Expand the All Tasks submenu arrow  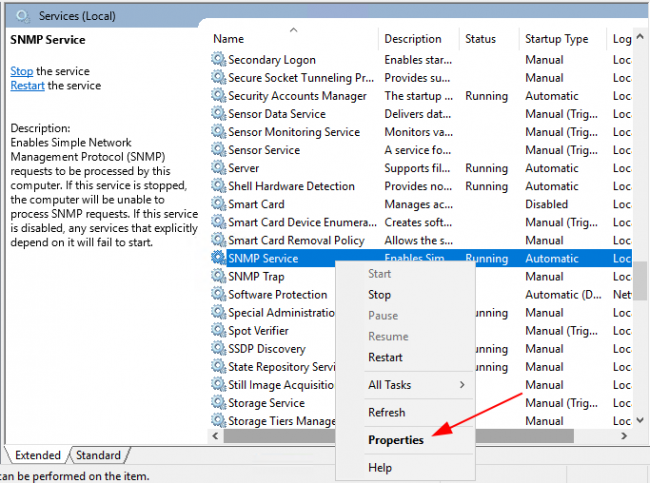click(462, 385)
